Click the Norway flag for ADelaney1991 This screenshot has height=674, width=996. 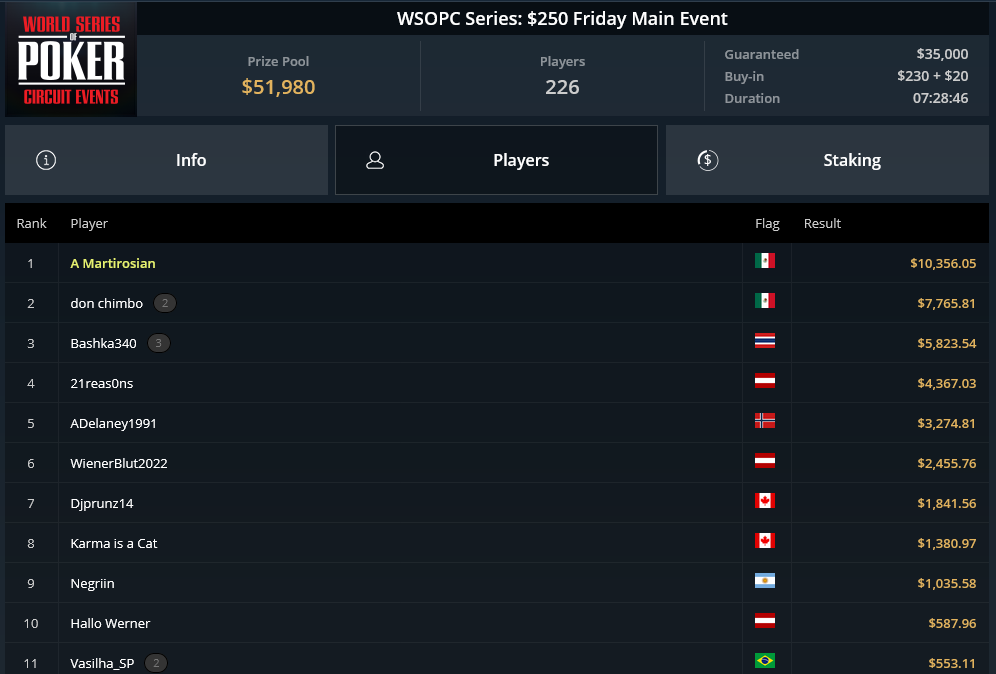[765, 421]
